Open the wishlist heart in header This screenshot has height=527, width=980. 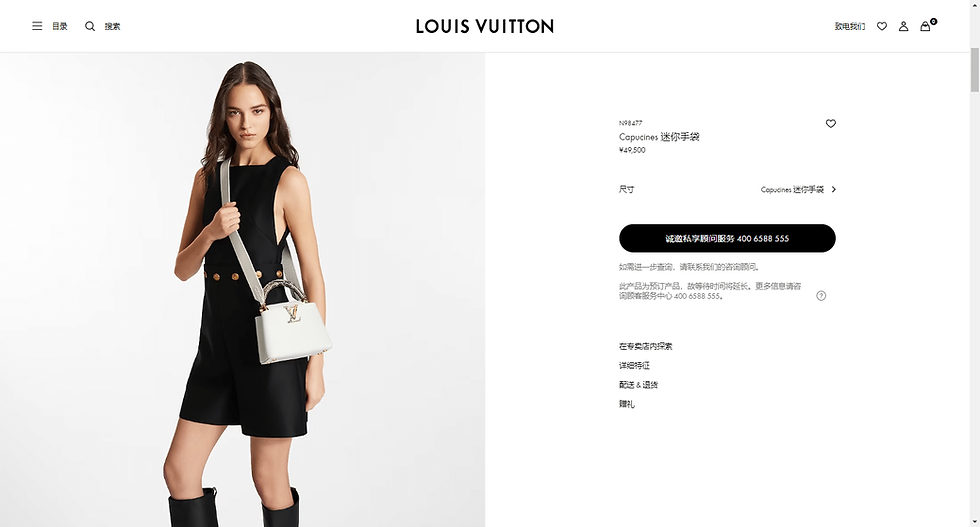coord(882,26)
